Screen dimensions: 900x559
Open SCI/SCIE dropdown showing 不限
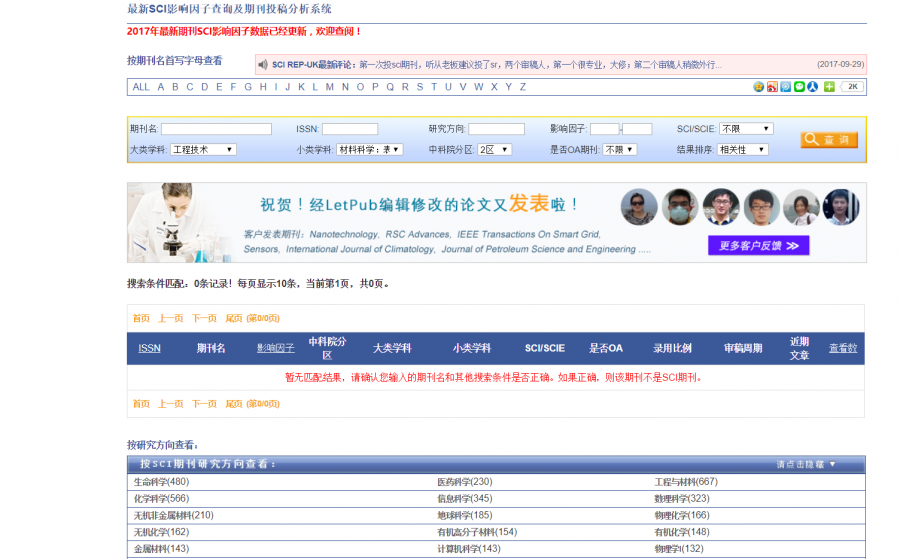tap(746, 129)
